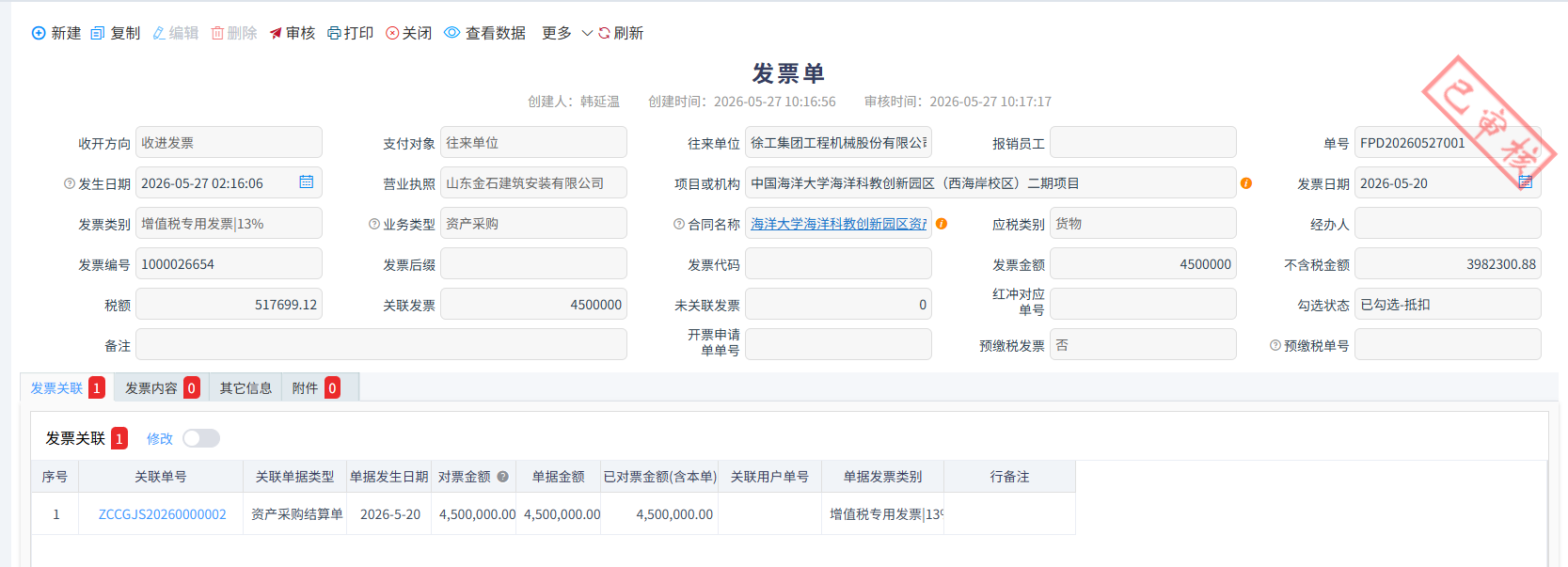
Task: Click the 税额 field showing 517699.12
Action: [229, 305]
